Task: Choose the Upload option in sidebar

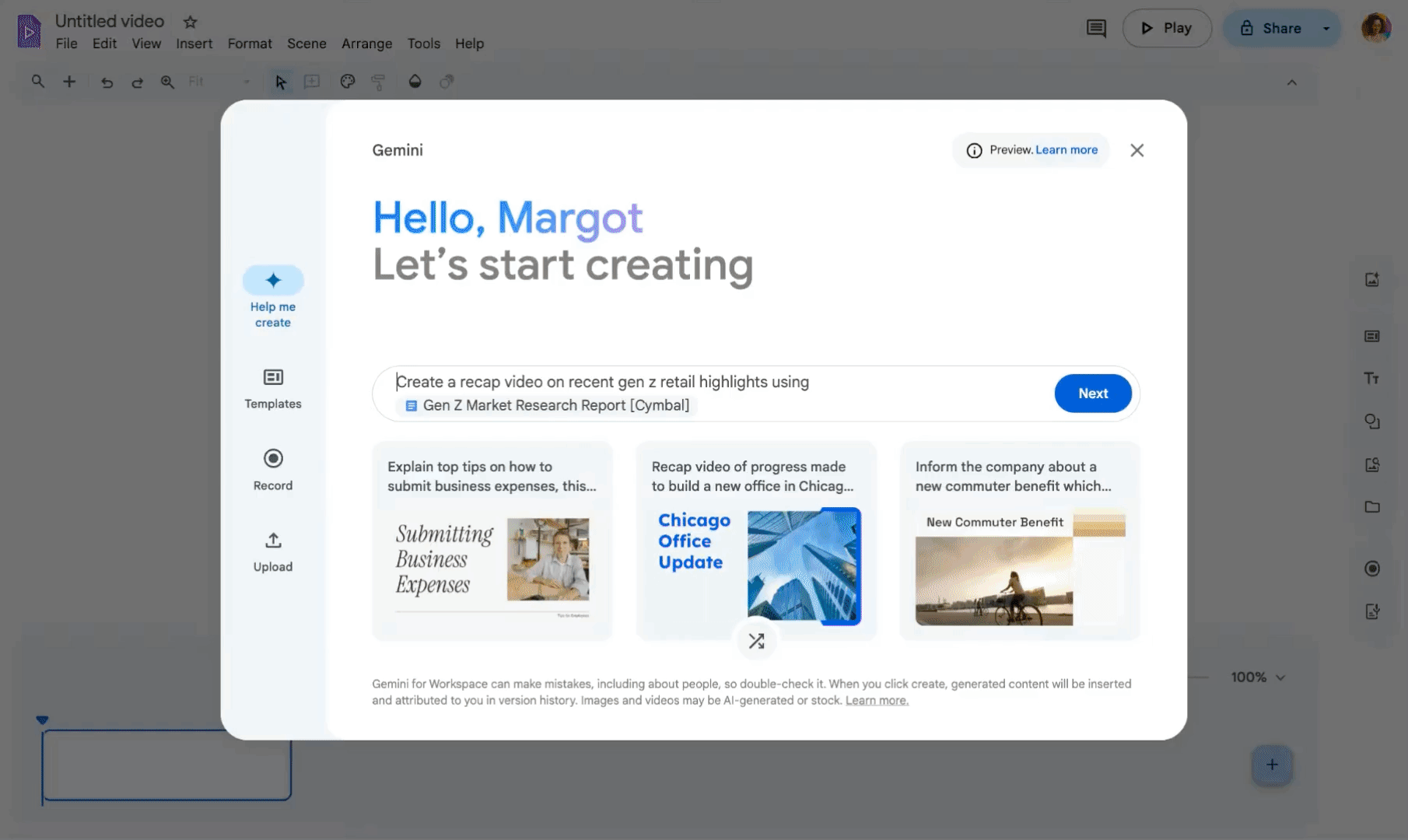Action: pos(273,551)
